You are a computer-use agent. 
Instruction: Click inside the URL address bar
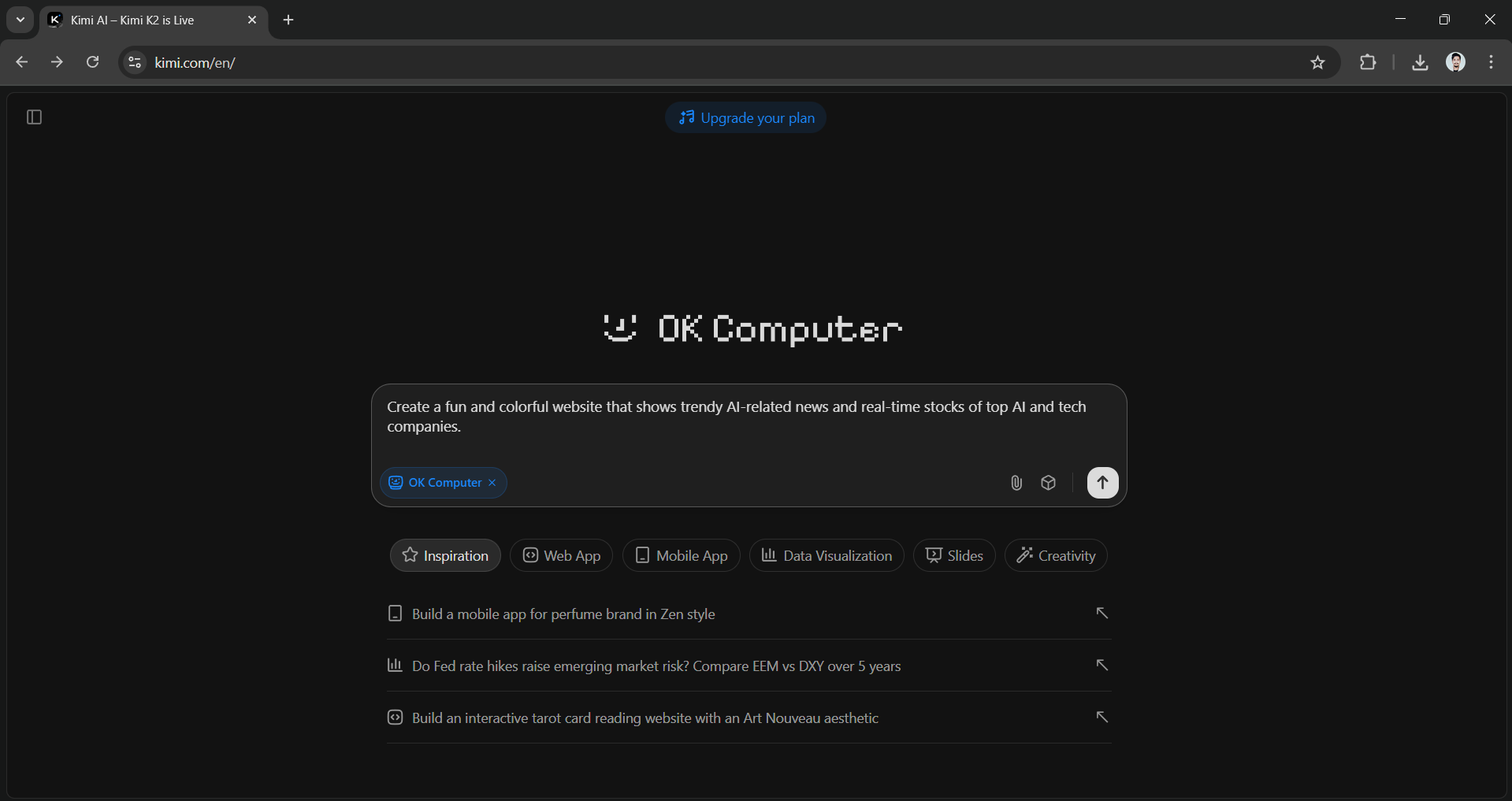click(473, 62)
